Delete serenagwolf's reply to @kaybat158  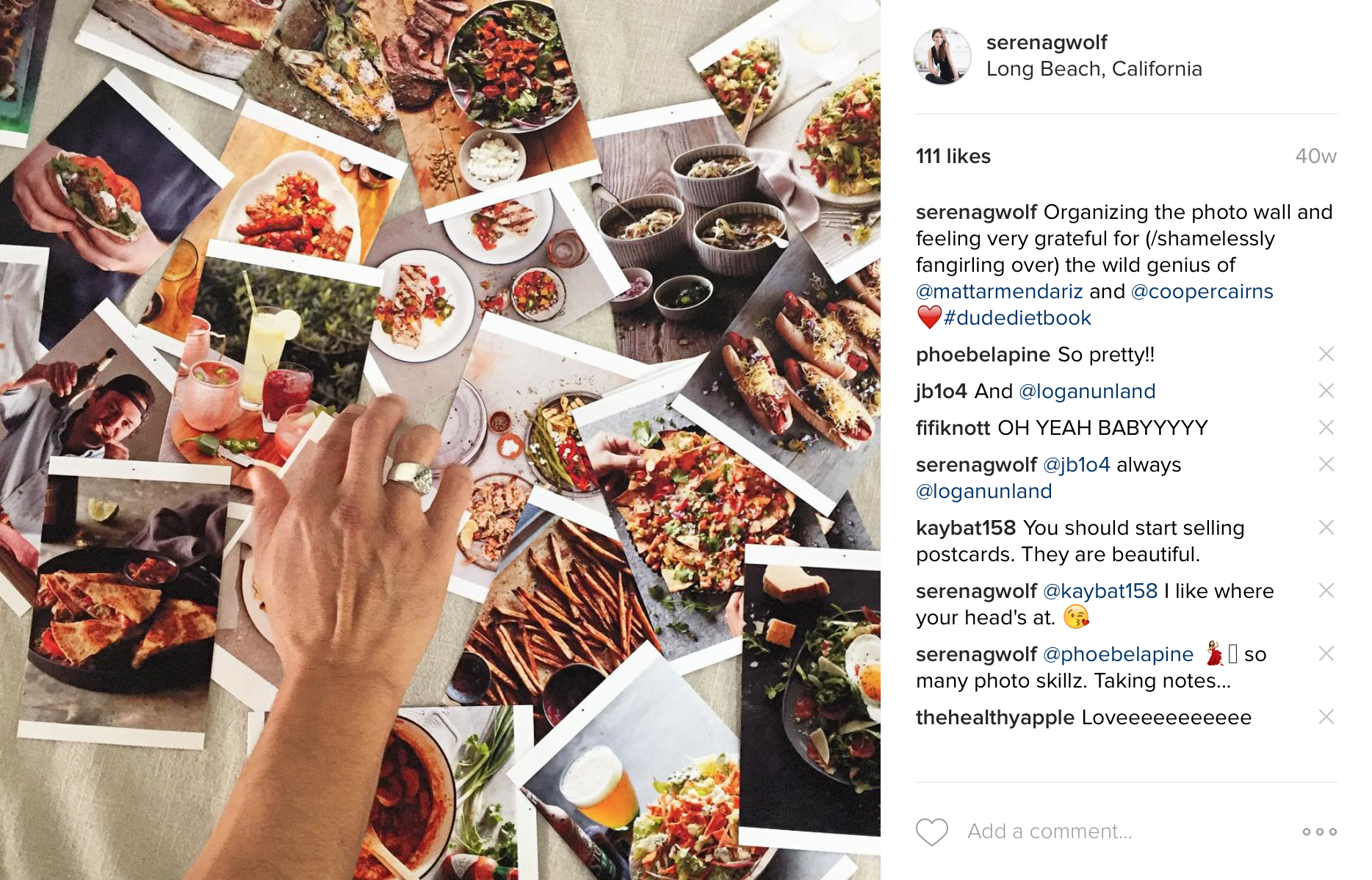[x=1326, y=591]
